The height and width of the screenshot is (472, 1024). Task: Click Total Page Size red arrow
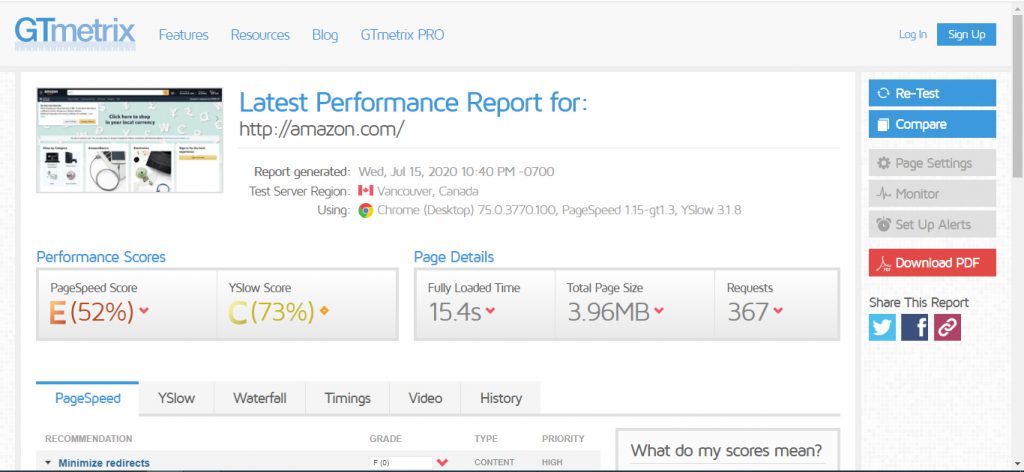click(659, 311)
